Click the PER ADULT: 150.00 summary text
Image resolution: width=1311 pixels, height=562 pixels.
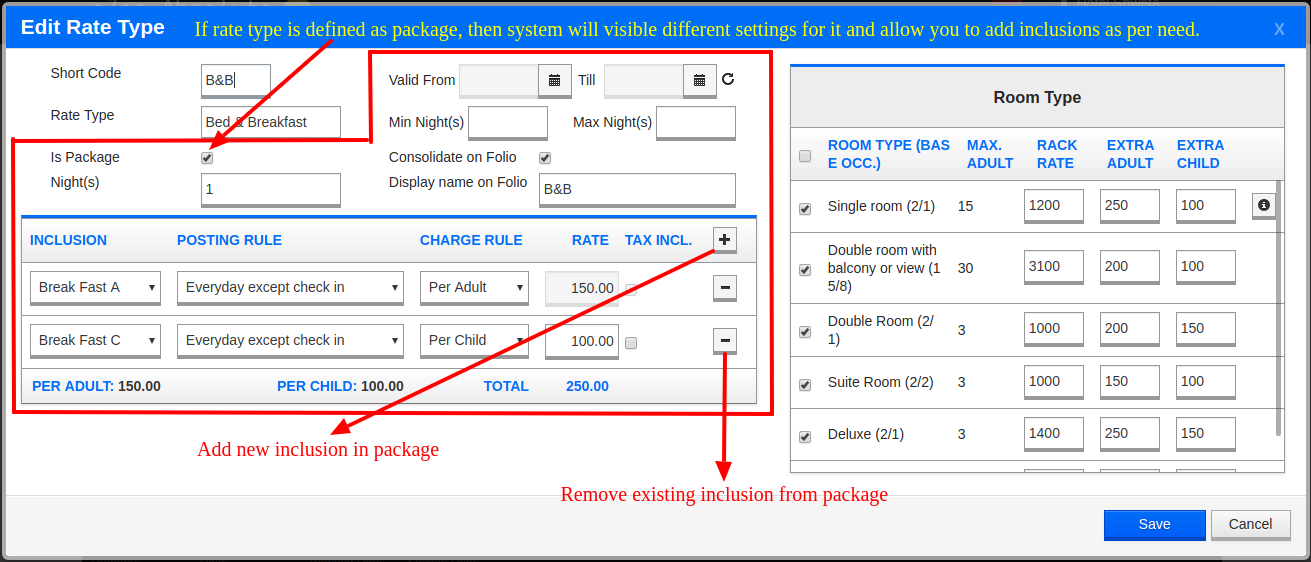click(96, 386)
